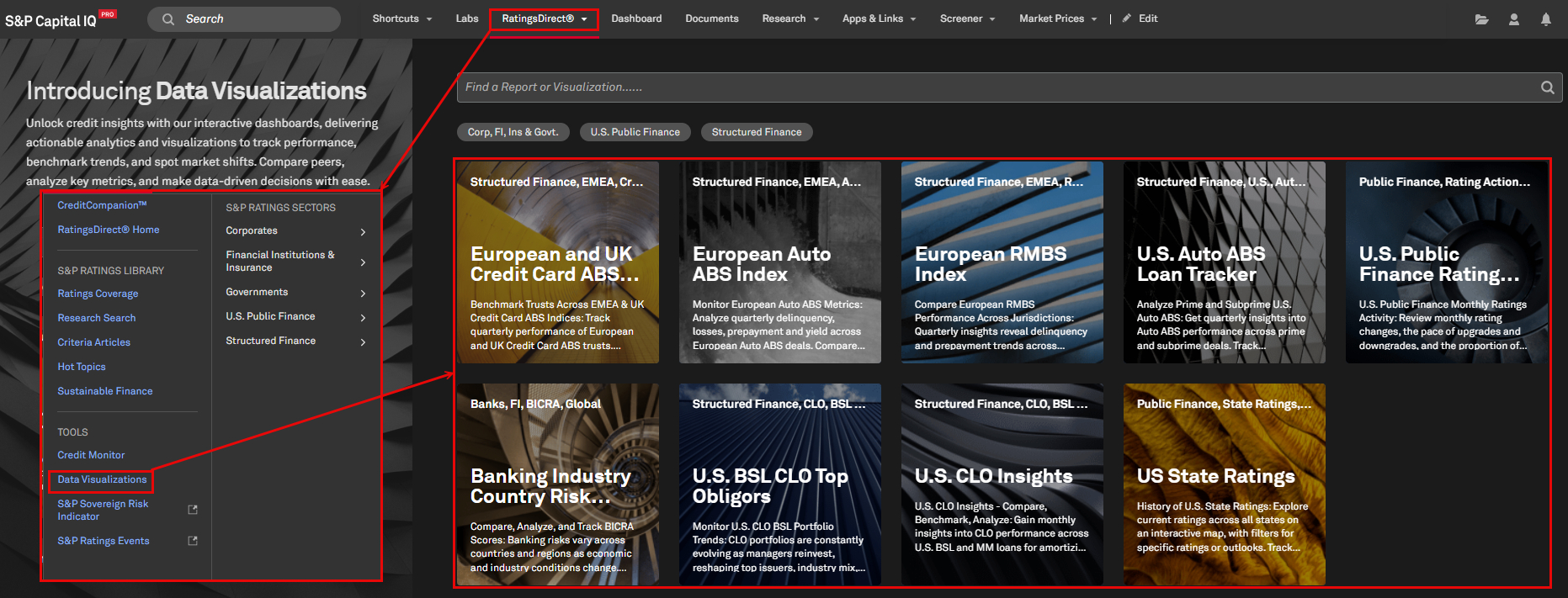Open the US State Ratings card
The image size is (1568, 598).
click(x=1224, y=484)
